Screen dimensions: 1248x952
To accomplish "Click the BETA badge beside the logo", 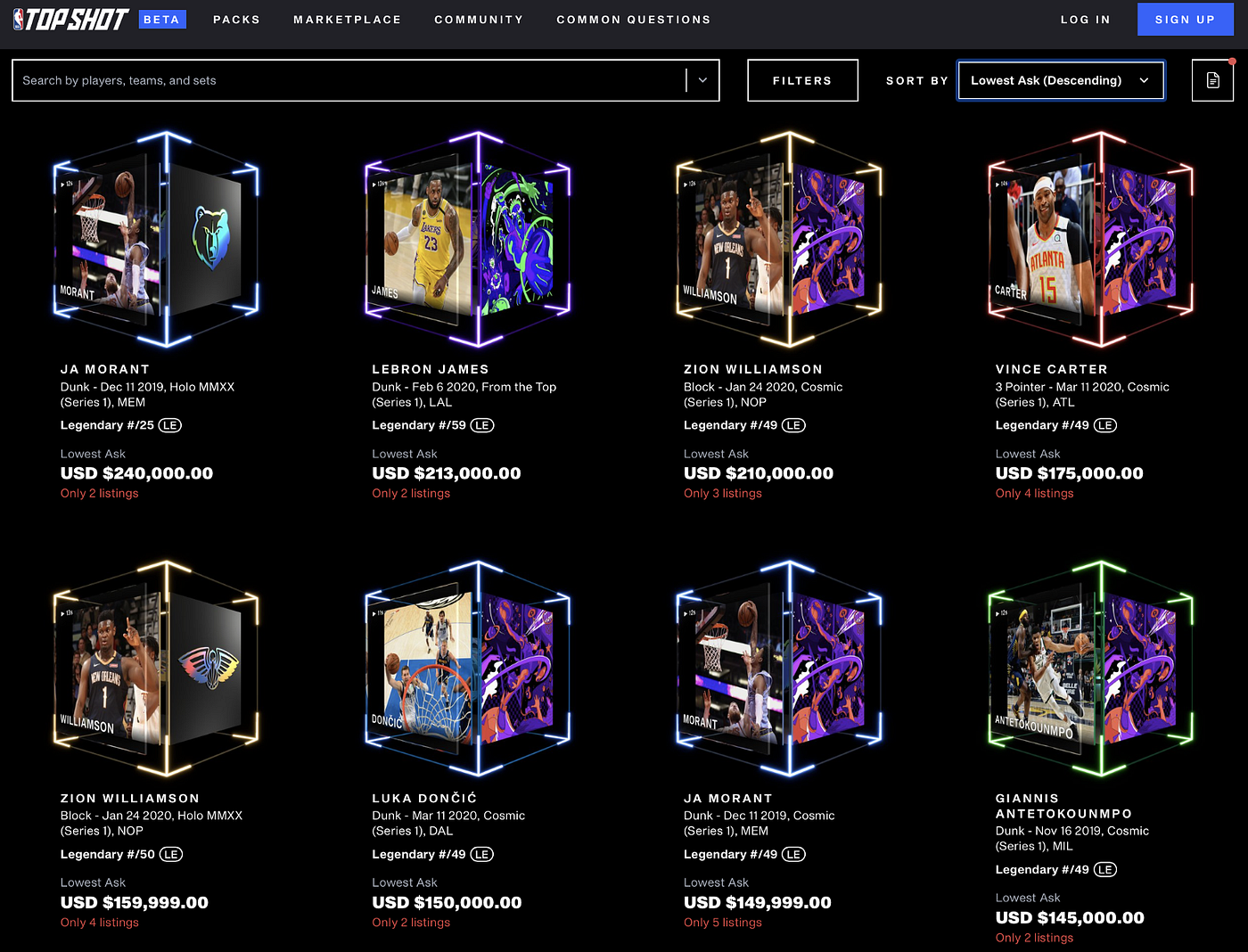I will pos(162,19).
